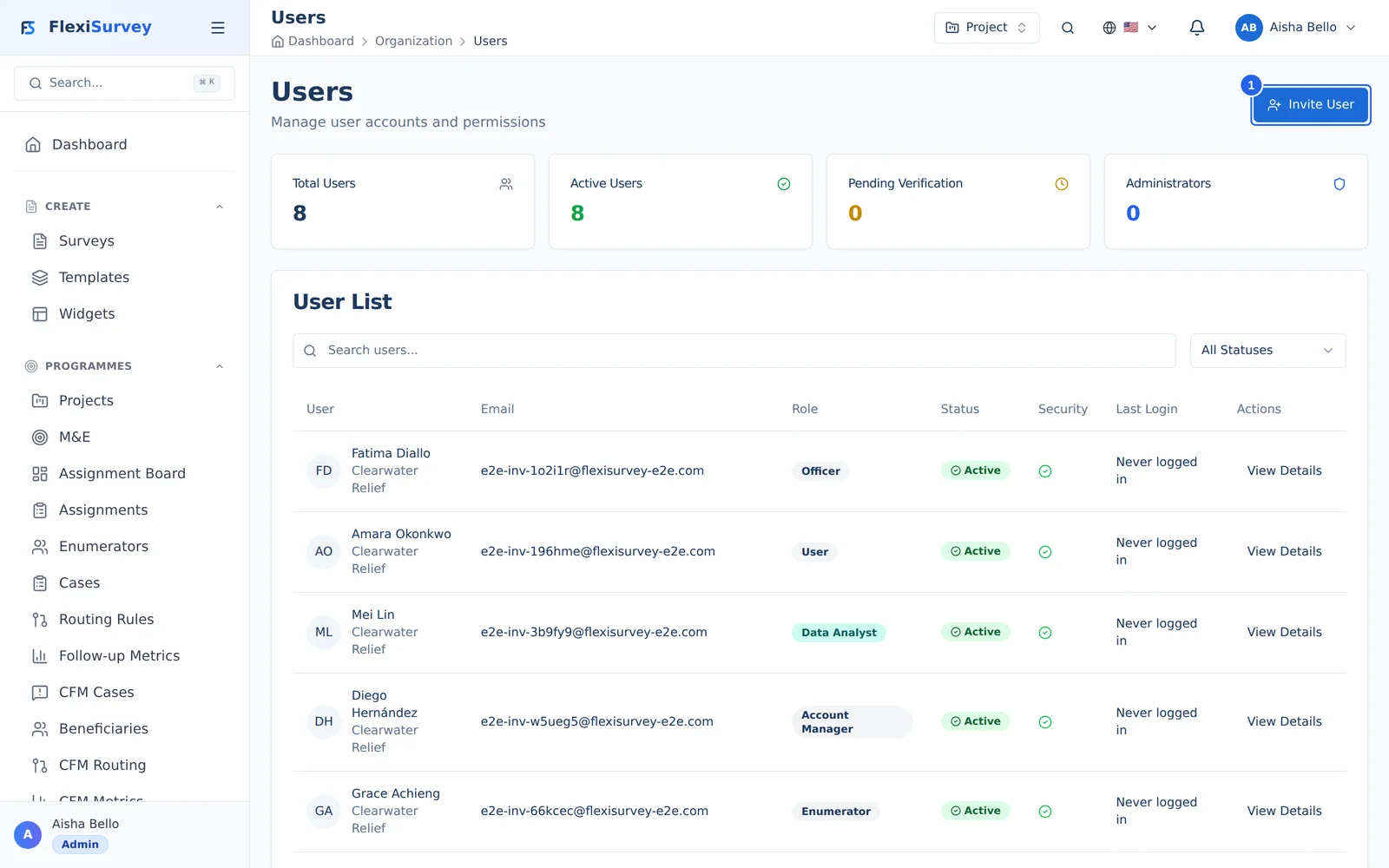Open global search magnifier in top bar
Screen dimensions: 1389x868
[1068, 28]
